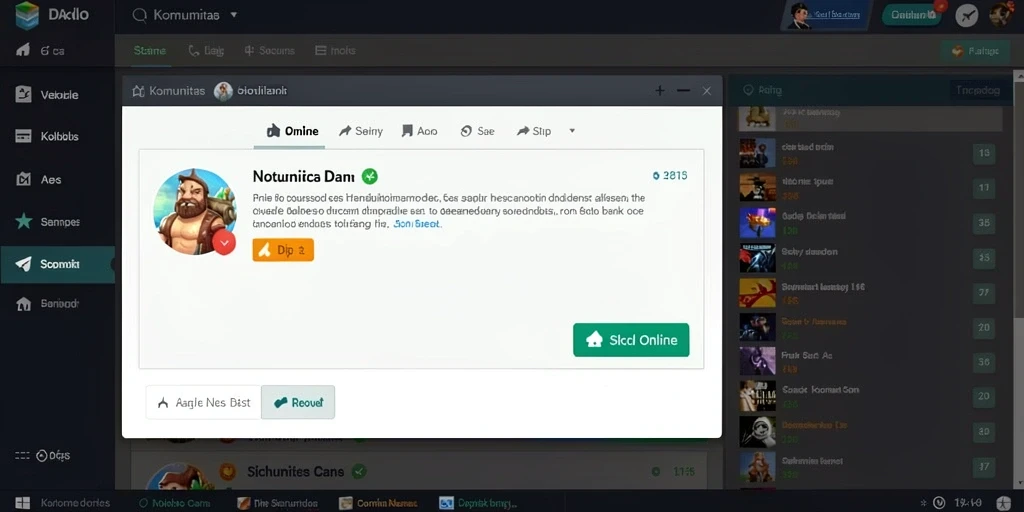This screenshot has height=512, width=1024.
Task: Select the highlighted Scomnkt sidebar item
Action: [57, 264]
